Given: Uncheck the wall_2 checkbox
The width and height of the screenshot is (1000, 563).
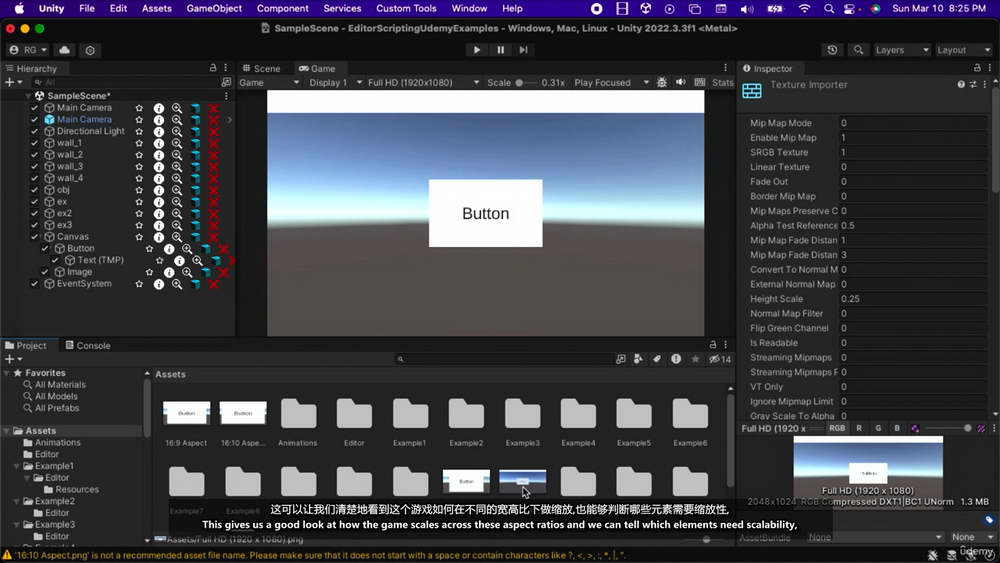Looking at the screenshot, I should [34, 155].
